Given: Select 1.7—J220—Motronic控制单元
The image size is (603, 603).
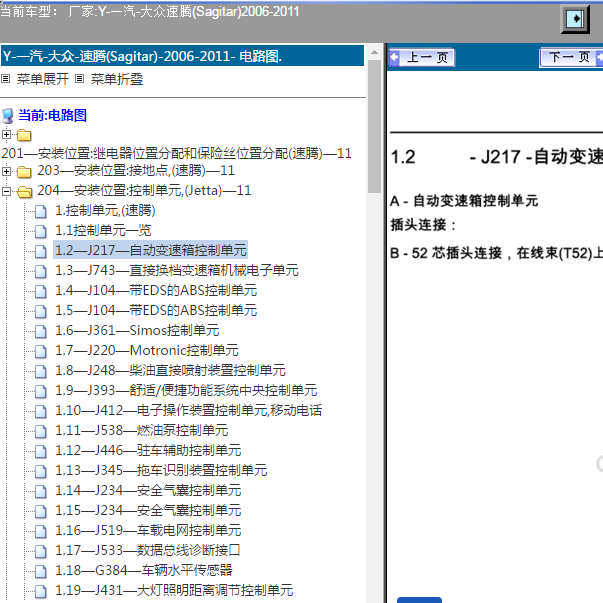Looking at the screenshot, I should click(147, 350).
